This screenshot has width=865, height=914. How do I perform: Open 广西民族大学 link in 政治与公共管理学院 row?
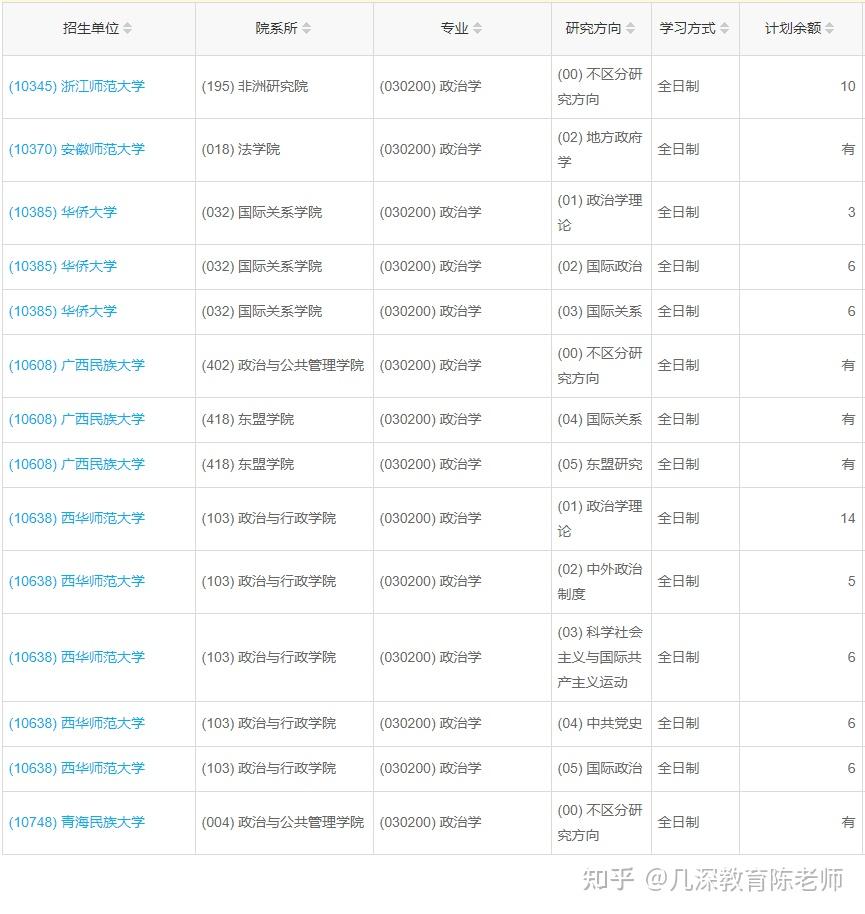tap(76, 365)
